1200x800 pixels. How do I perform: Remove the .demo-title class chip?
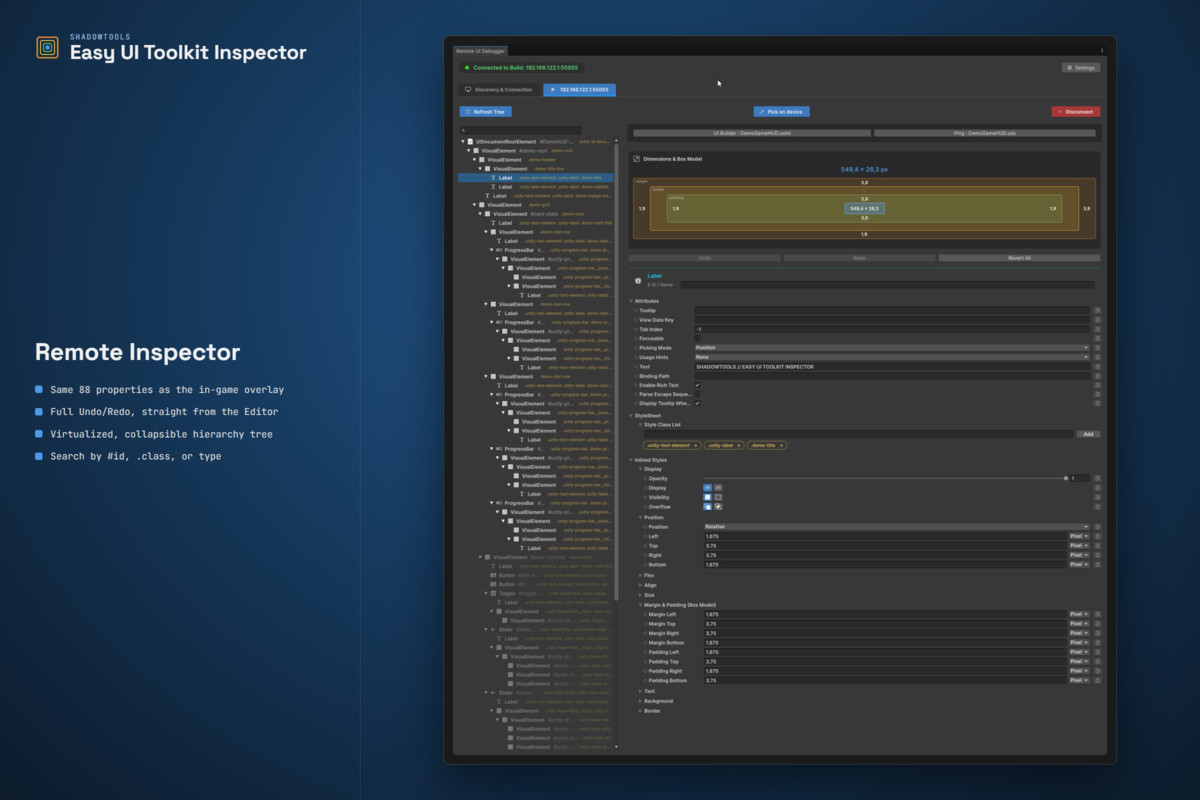[x=781, y=445]
